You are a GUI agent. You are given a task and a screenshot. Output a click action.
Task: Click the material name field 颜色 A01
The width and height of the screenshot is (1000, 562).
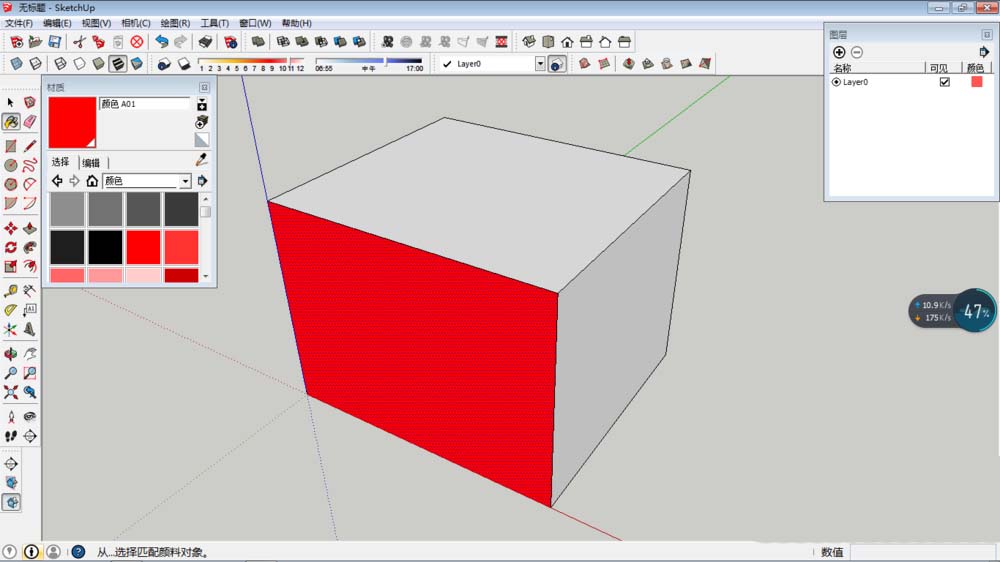click(144, 103)
